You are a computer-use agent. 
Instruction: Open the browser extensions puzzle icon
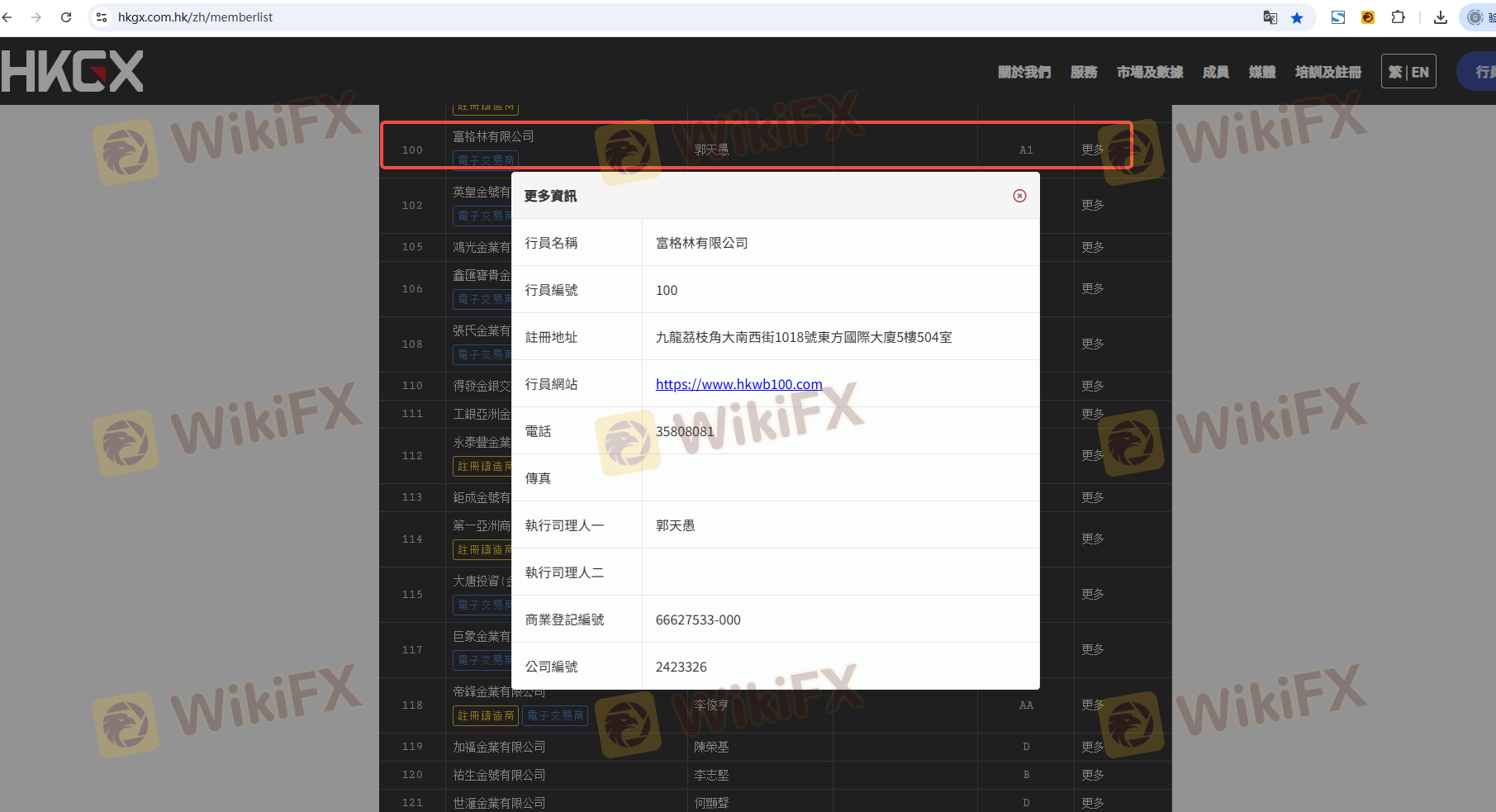pos(1398,17)
